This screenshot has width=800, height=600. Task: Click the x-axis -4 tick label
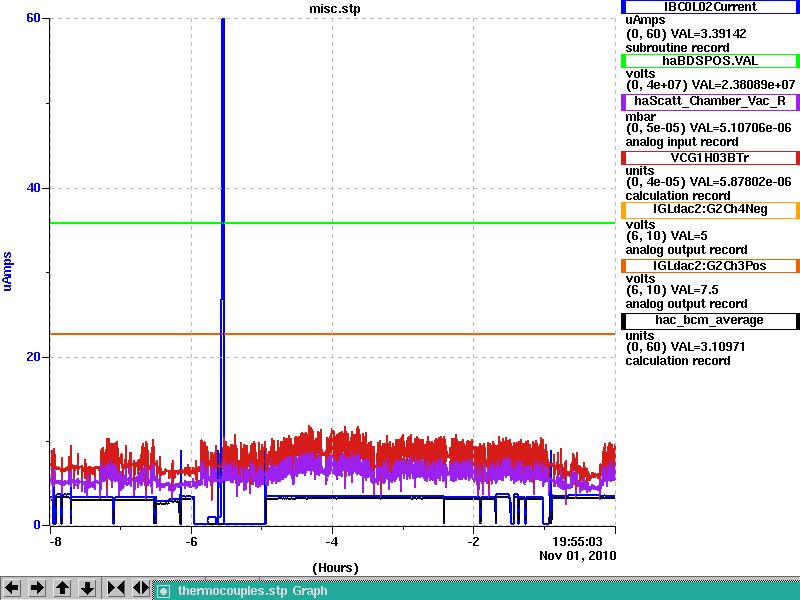pos(332,542)
